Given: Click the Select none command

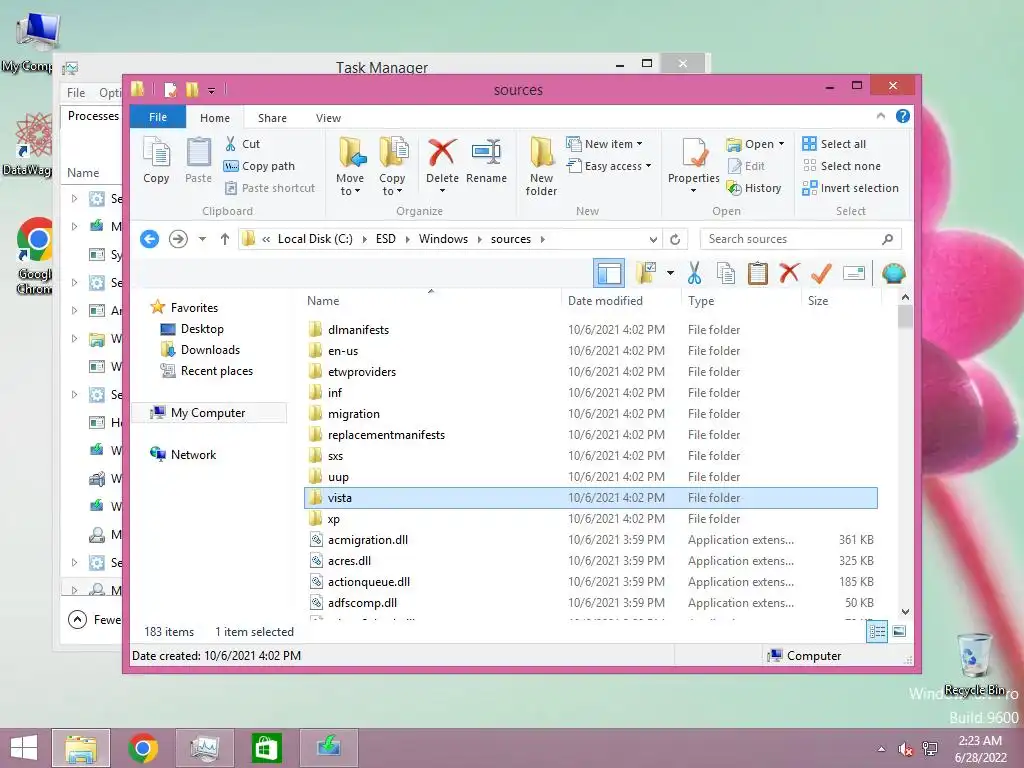Looking at the screenshot, I should click(842, 166).
